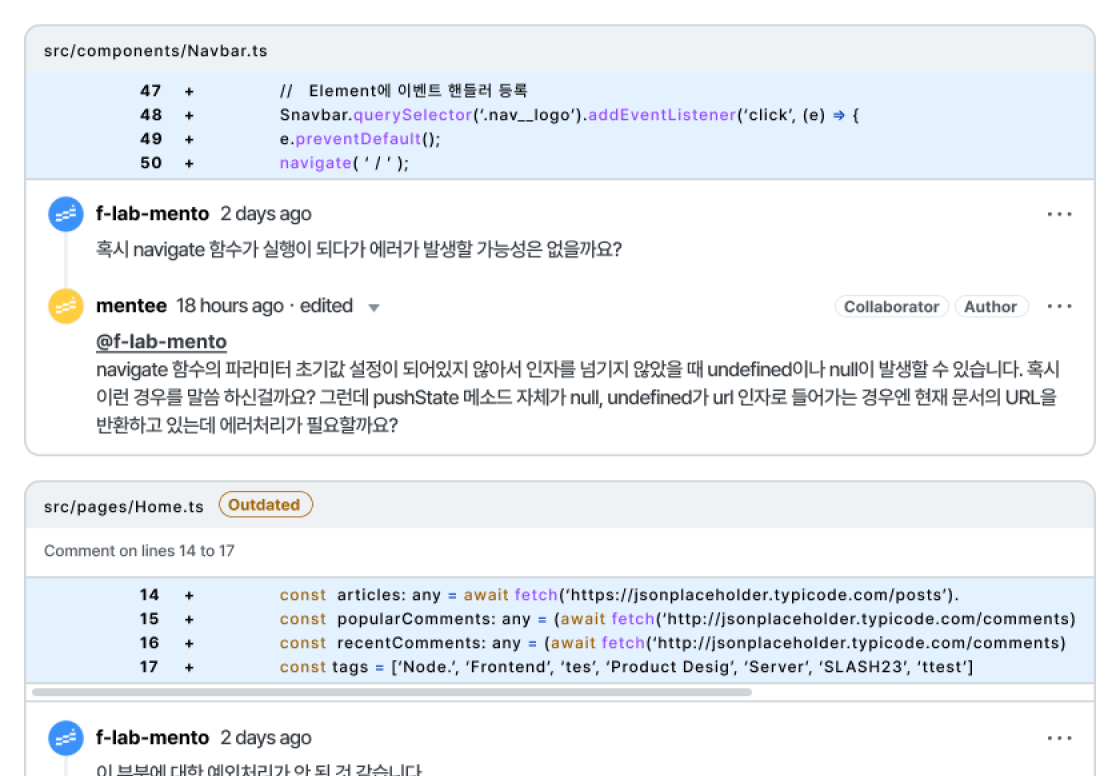Open mentee user profile name
Screen dimensions: 1120x776
click(131, 306)
